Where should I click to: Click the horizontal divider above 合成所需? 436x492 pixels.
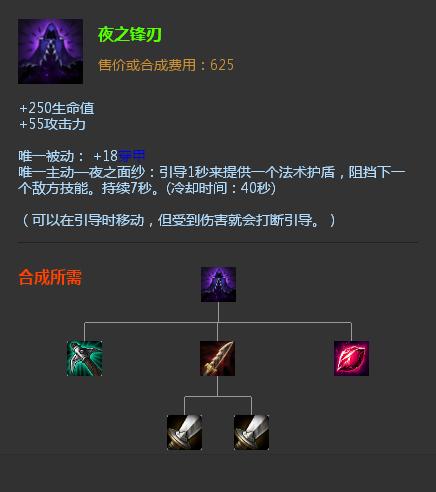tap(217, 243)
